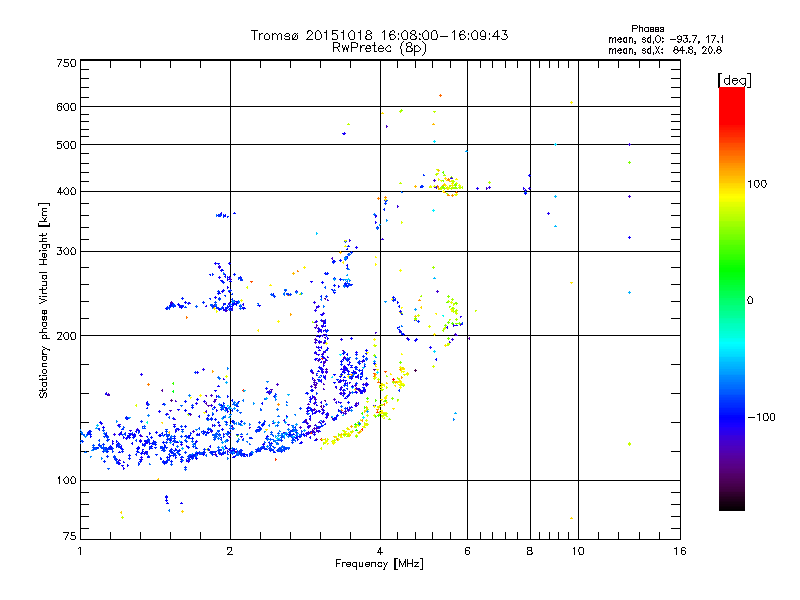This screenshot has height=600, width=800.
Task: Click the small blue echo cluster near 350 km
Action: pyautogui.click(x=224, y=215)
